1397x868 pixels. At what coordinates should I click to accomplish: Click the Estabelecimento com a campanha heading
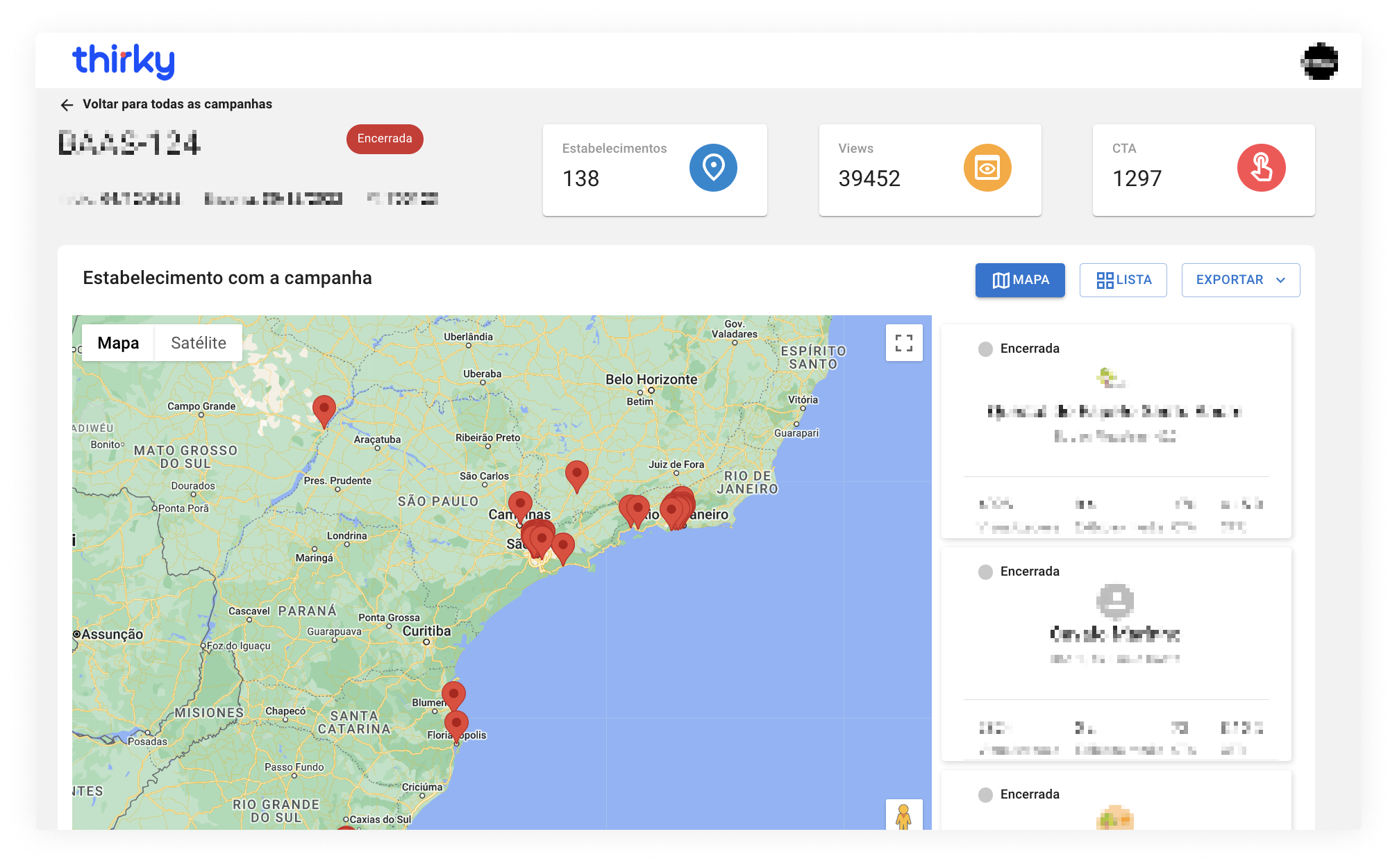(227, 278)
